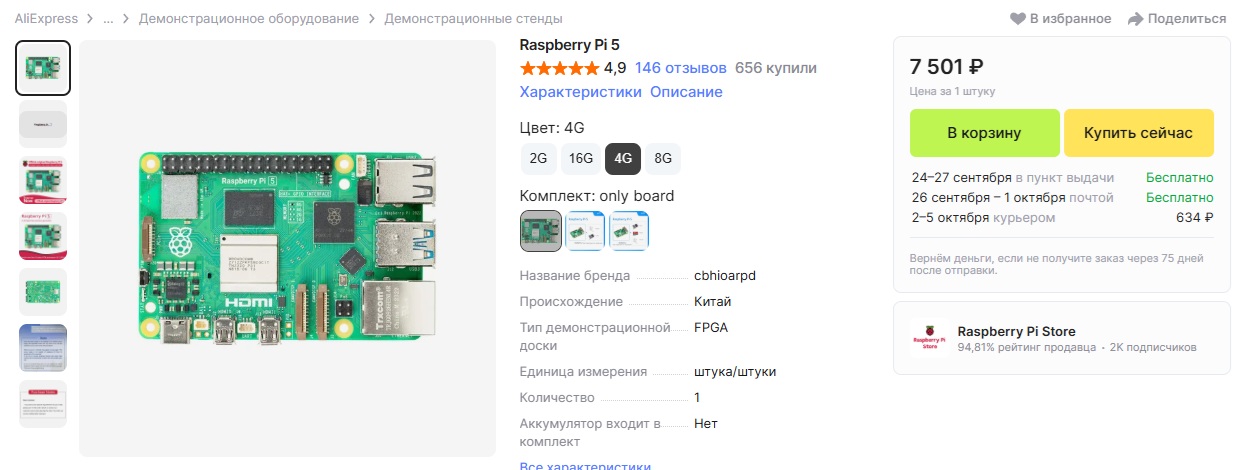The image size is (1240, 470).
Task: Open the Описание tab
Action: pos(686,92)
